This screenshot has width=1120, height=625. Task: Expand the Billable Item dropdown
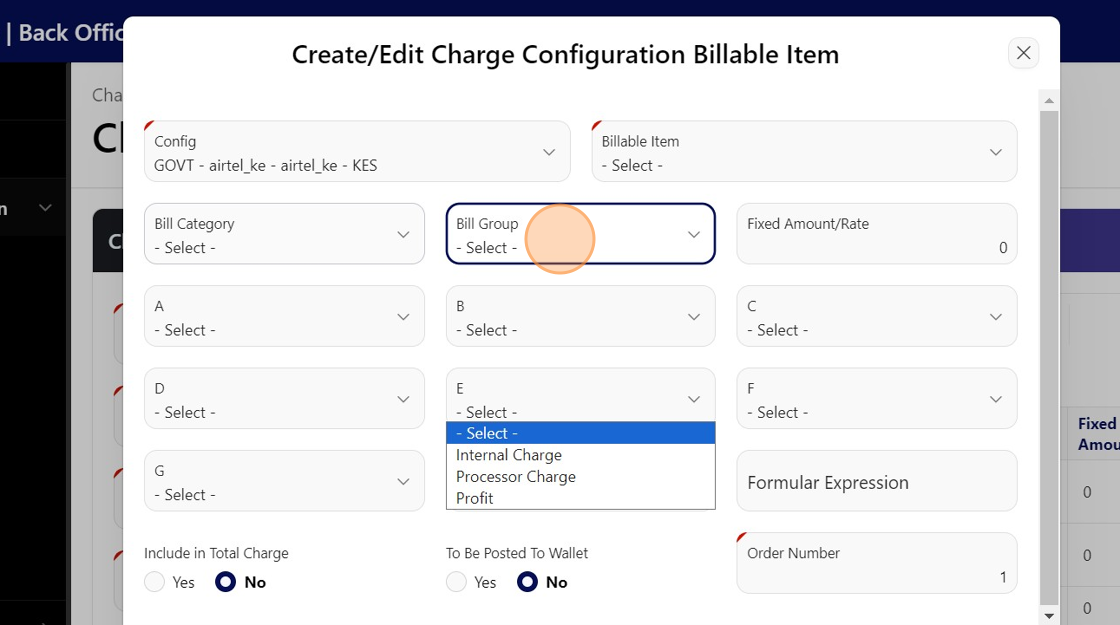point(804,152)
